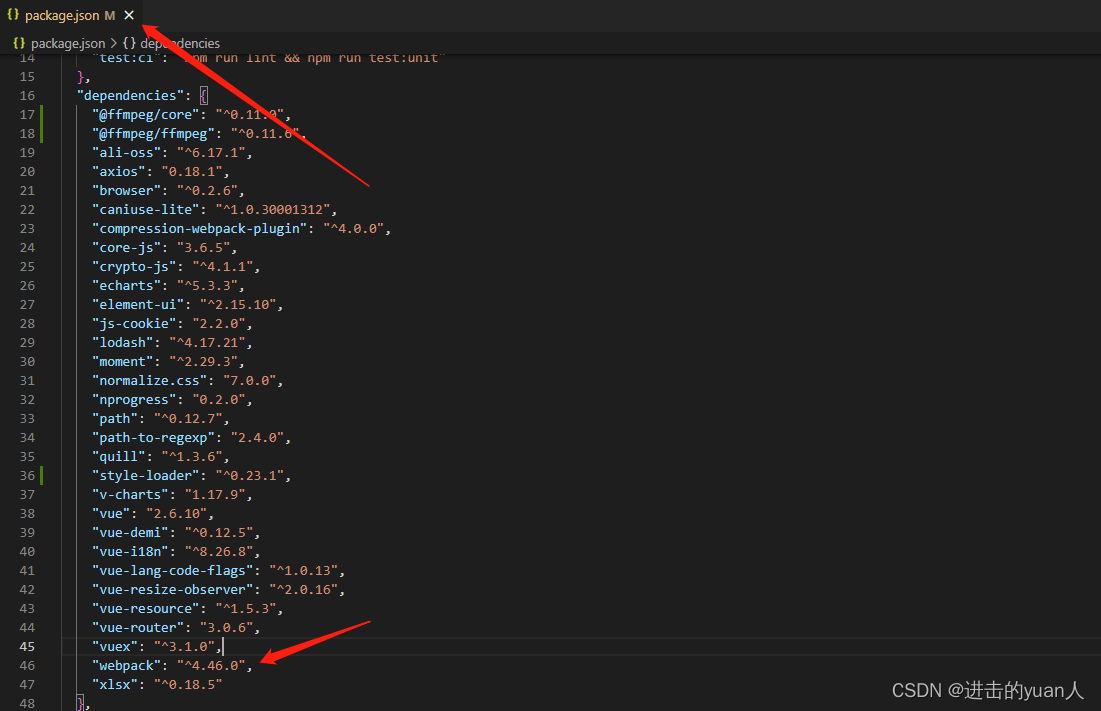Select the package.json editor tab
Viewport: 1101px width, 711px height.
[71, 15]
